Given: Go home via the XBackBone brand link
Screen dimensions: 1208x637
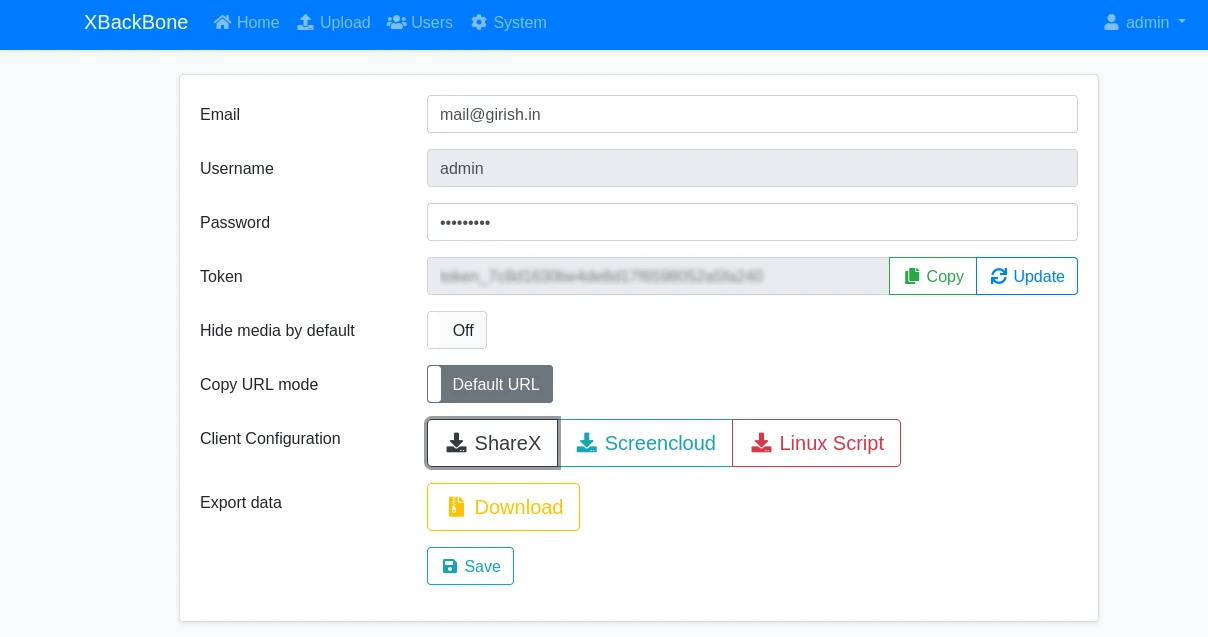Looking at the screenshot, I should click(136, 22).
